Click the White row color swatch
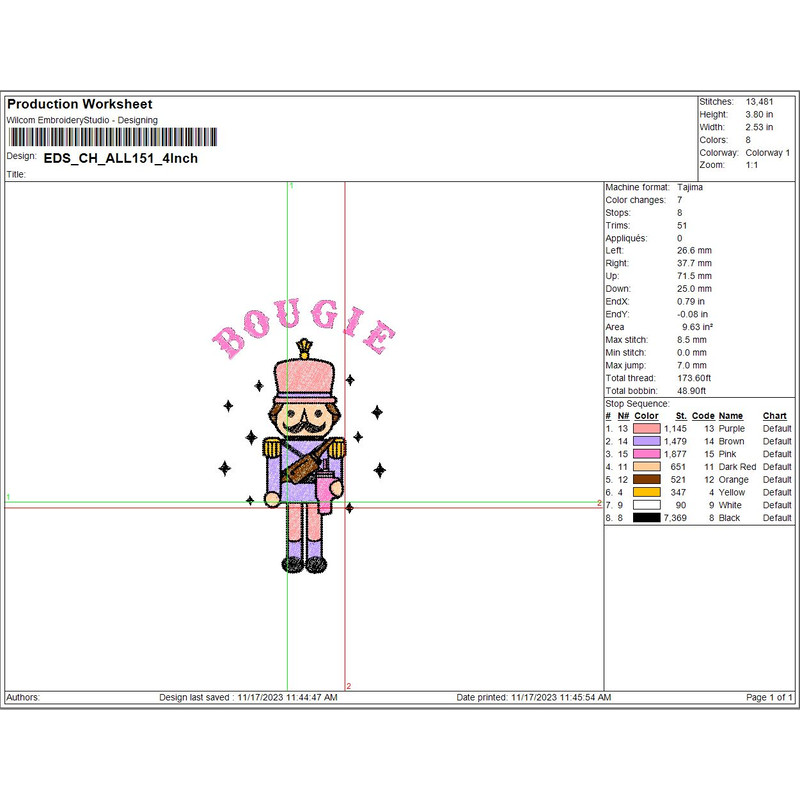 tap(646, 505)
